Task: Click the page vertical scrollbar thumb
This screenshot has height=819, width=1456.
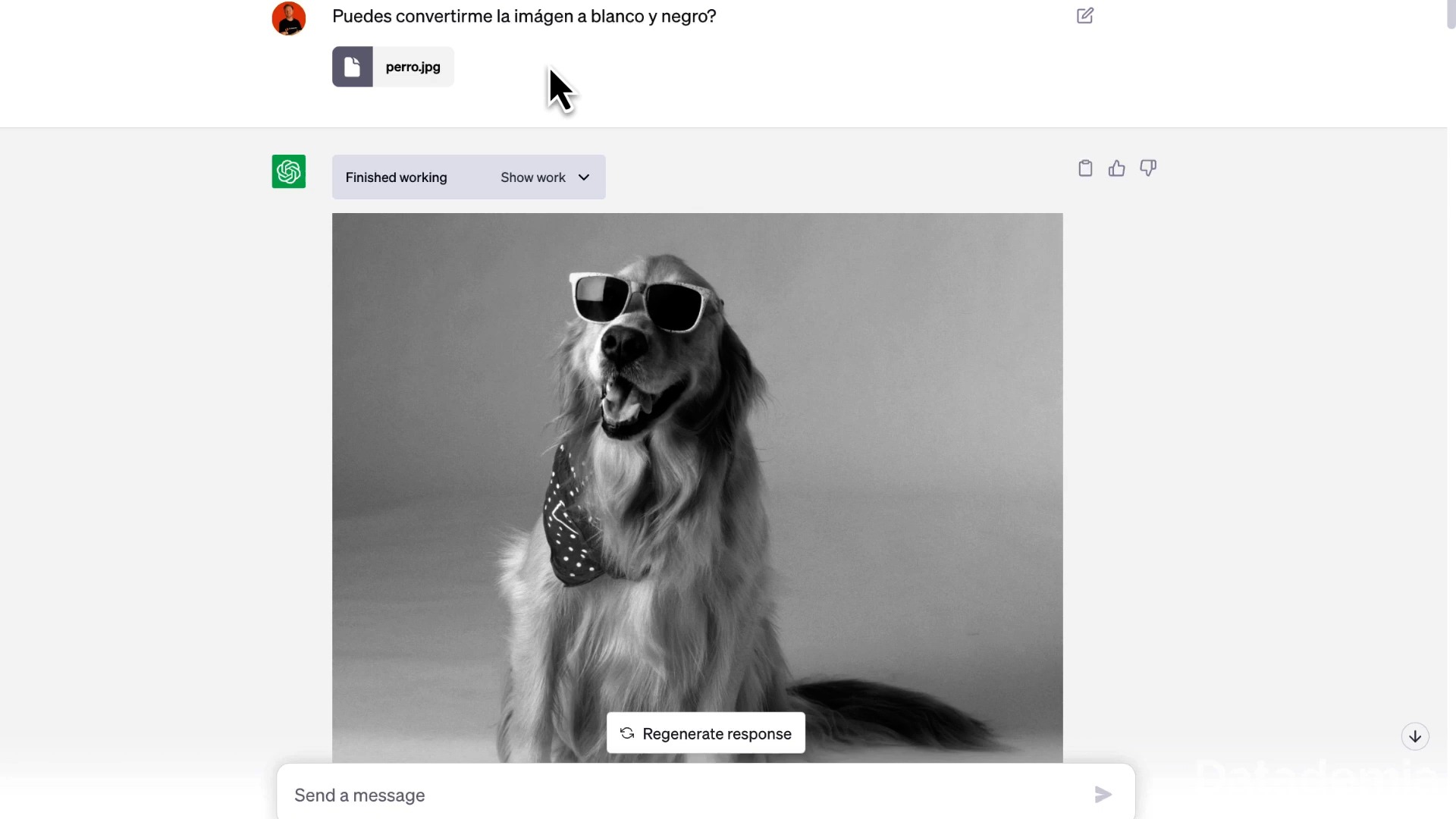Action: click(x=1451, y=14)
